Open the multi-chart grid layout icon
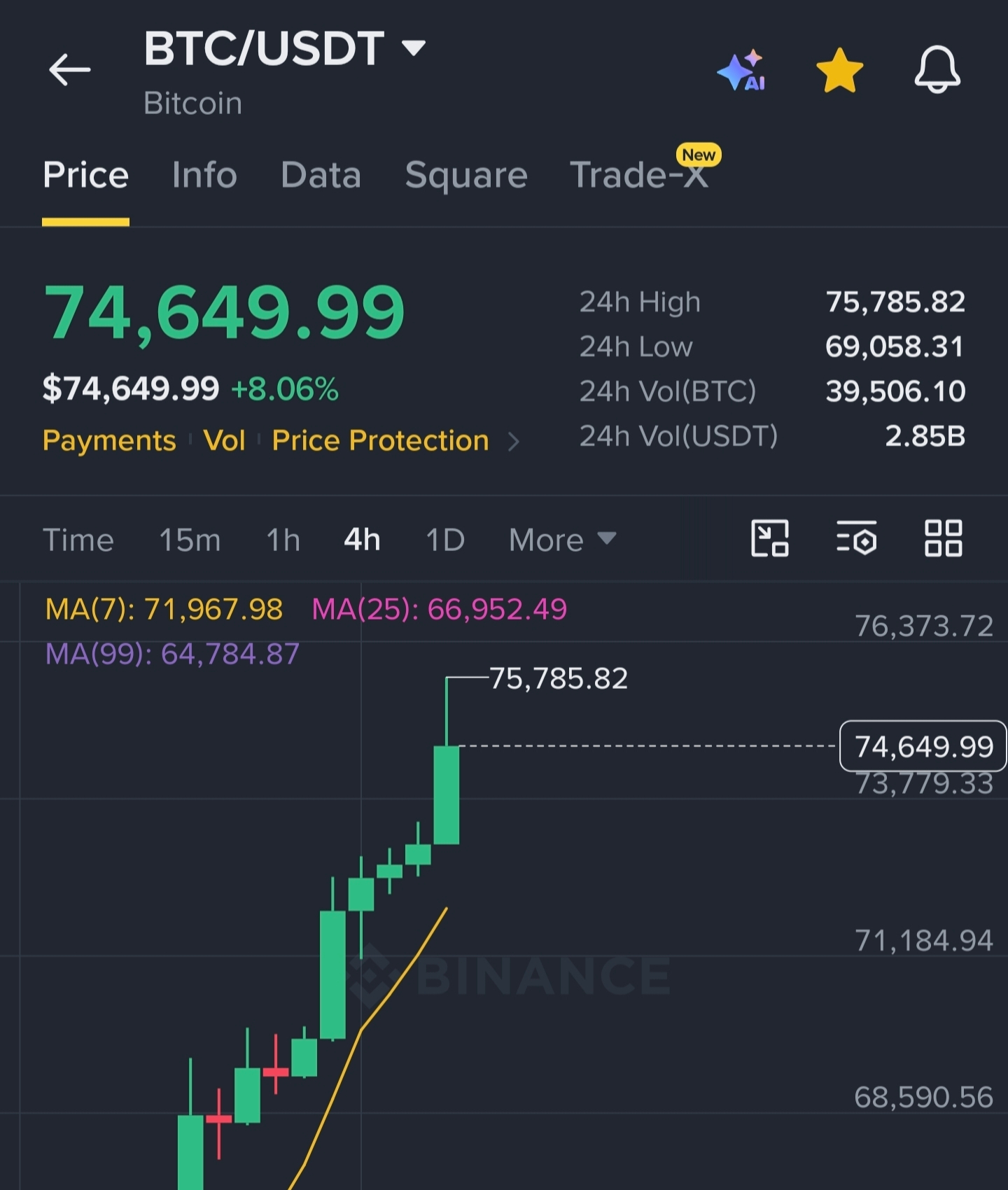Screen dimensions: 1008x1190 click(943, 538)
